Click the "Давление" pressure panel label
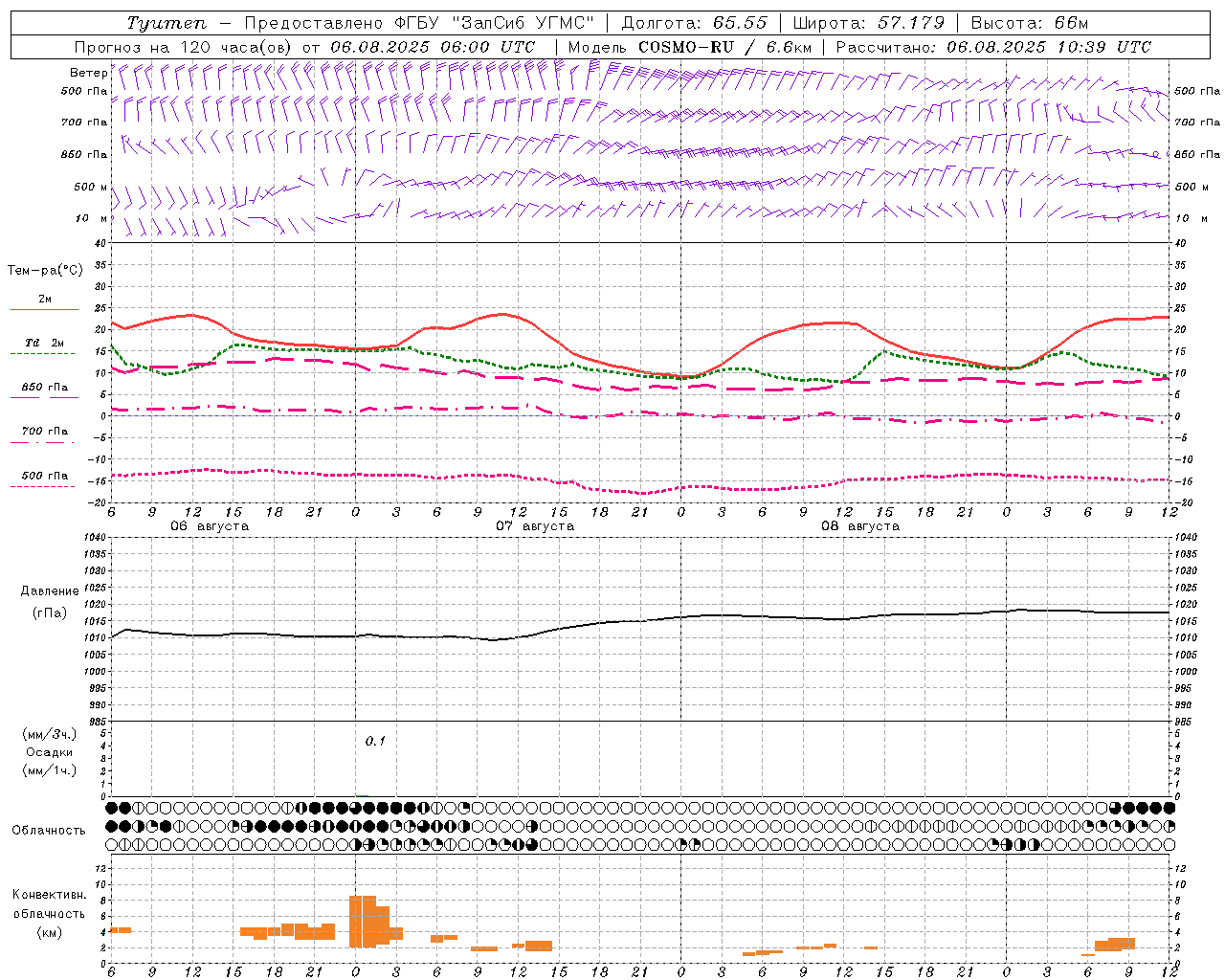 50,591
